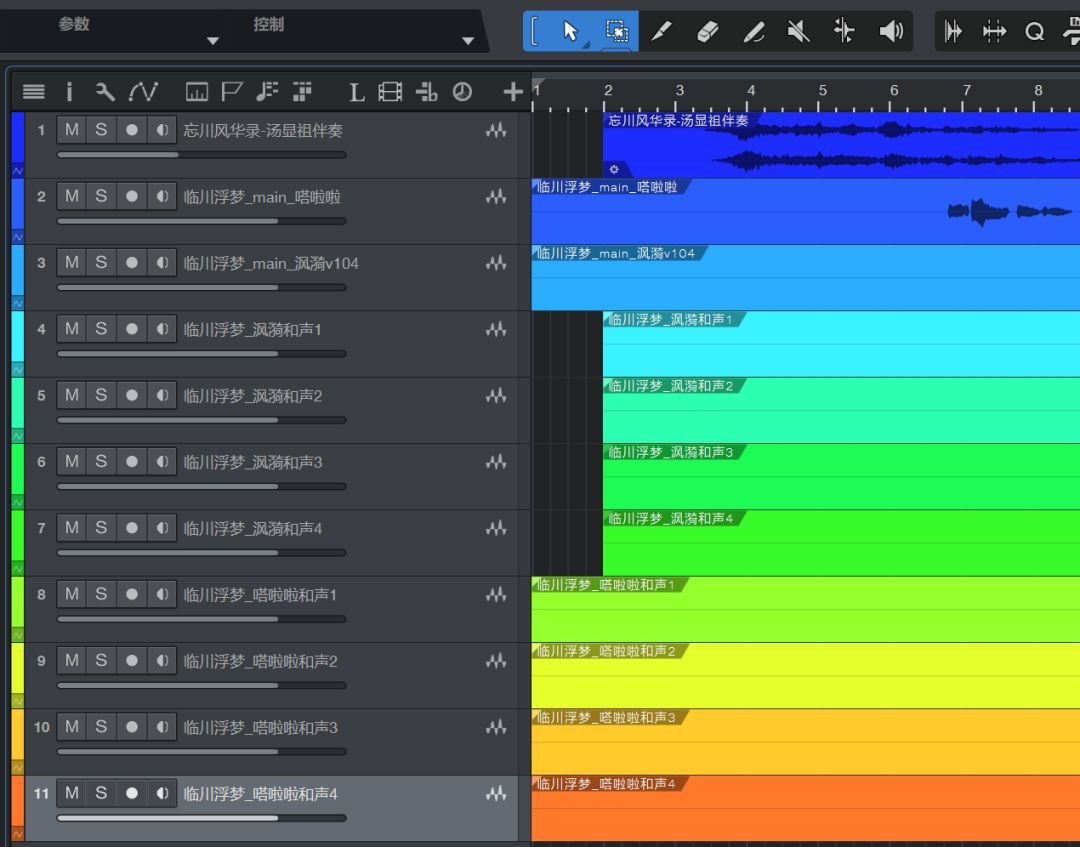This screenshot has width=1080, height=847.
Task: Arm recording on track 11
Action: (x=131, y=793)
